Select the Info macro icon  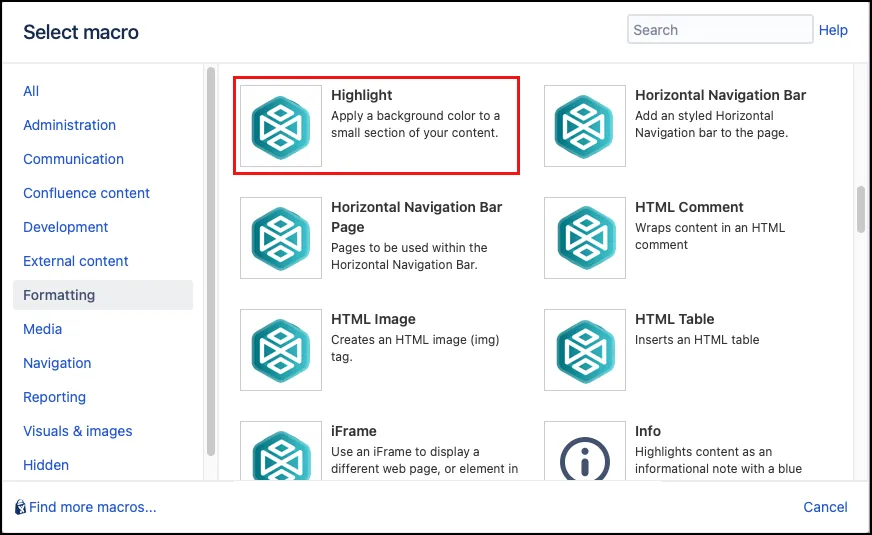click(x=584, y=451)
